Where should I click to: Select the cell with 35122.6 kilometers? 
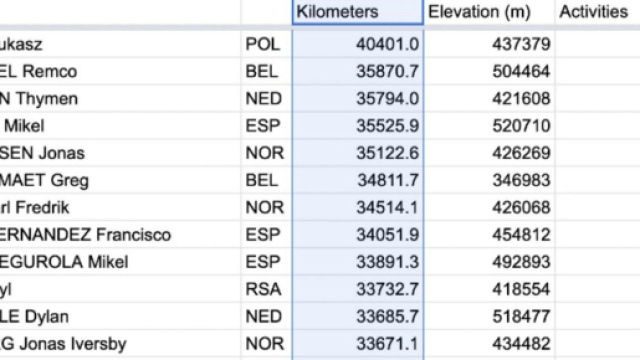click(x=358, y=153)
